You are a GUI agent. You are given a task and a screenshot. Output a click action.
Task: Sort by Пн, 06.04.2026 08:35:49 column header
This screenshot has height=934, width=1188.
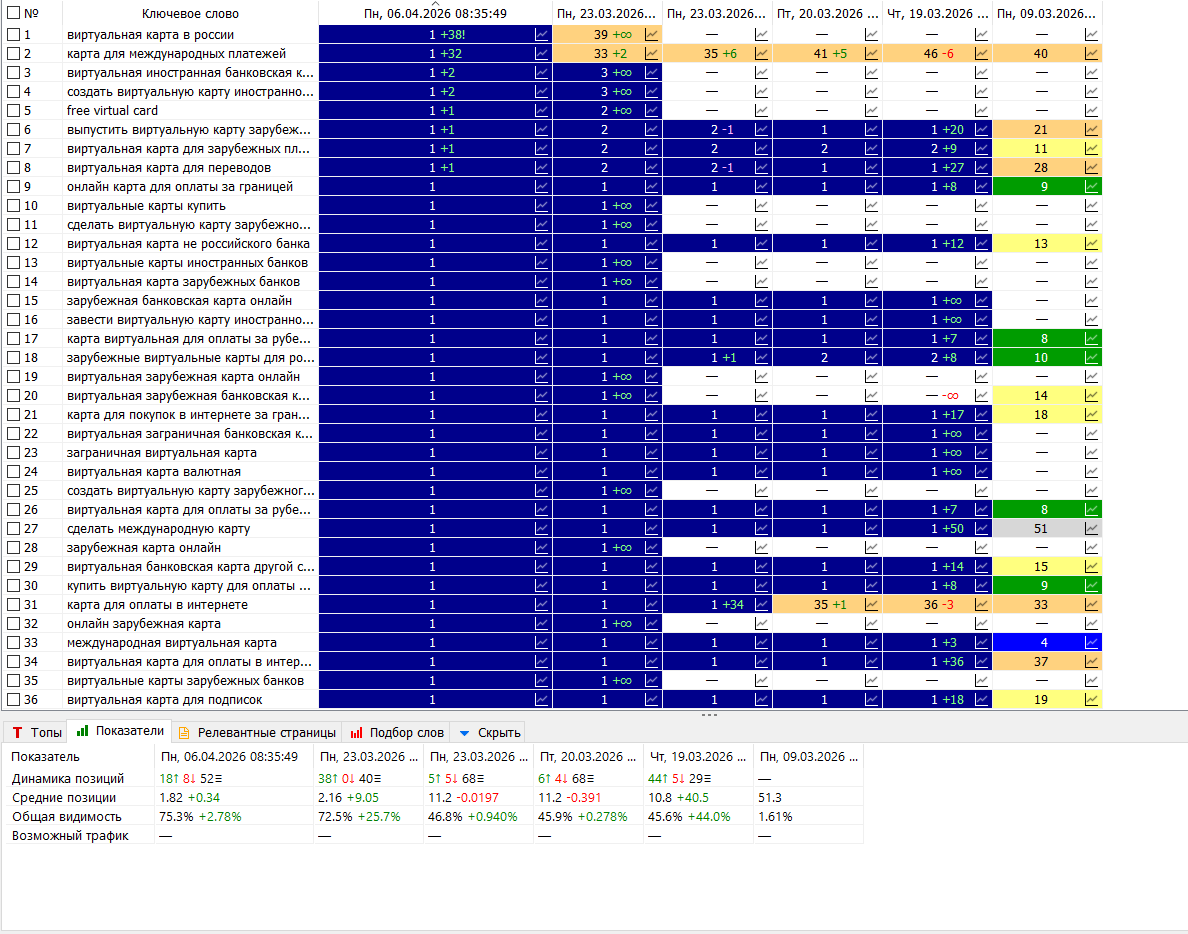coord(436,14)
